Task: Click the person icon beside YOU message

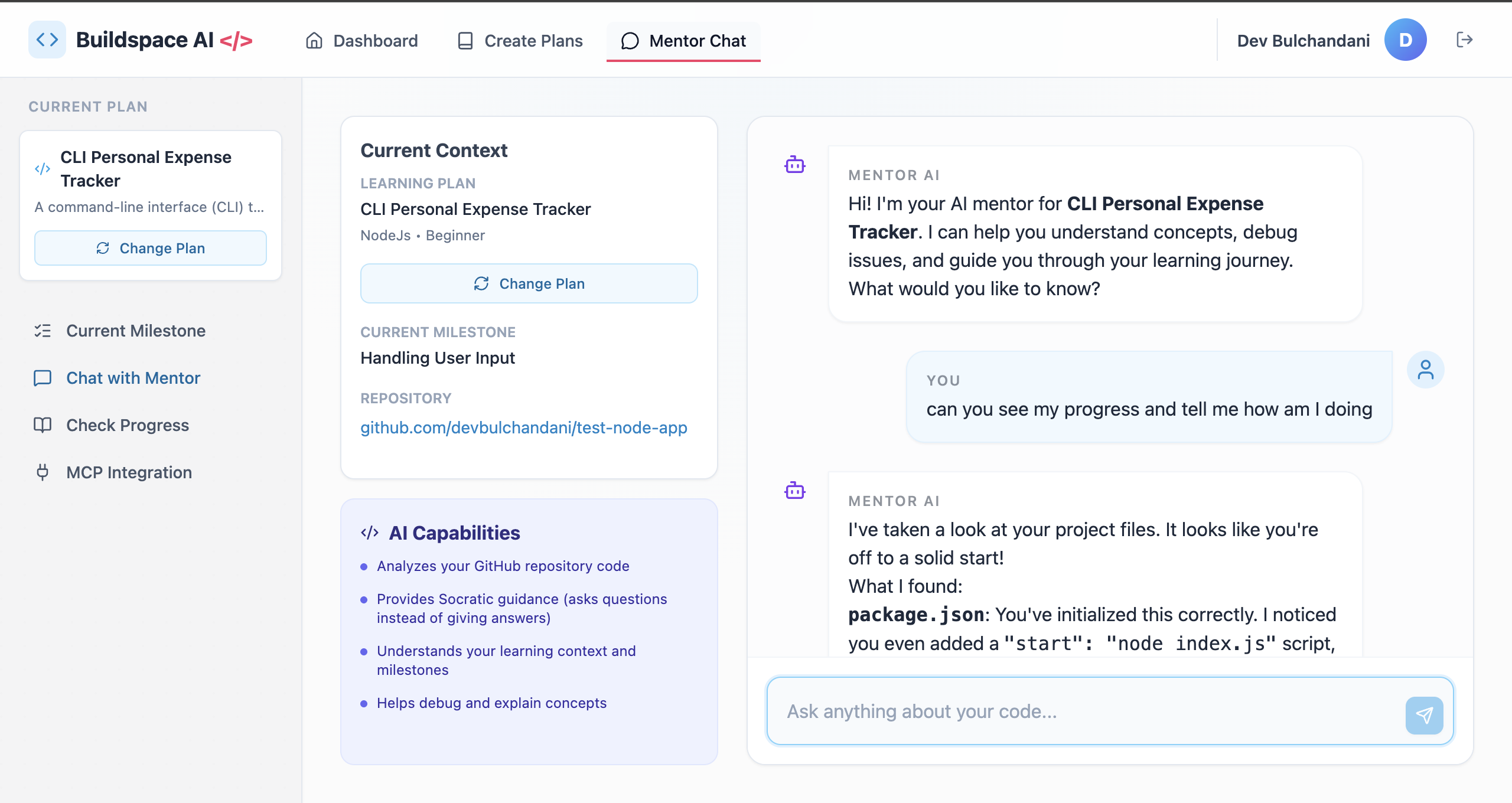Action: tap(1425, 370)
